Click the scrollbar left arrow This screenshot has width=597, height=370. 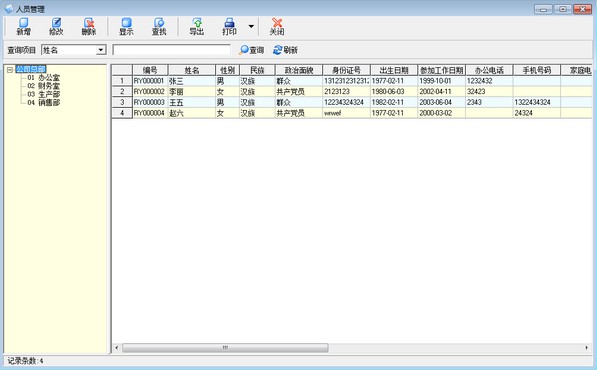coord(117,348)
